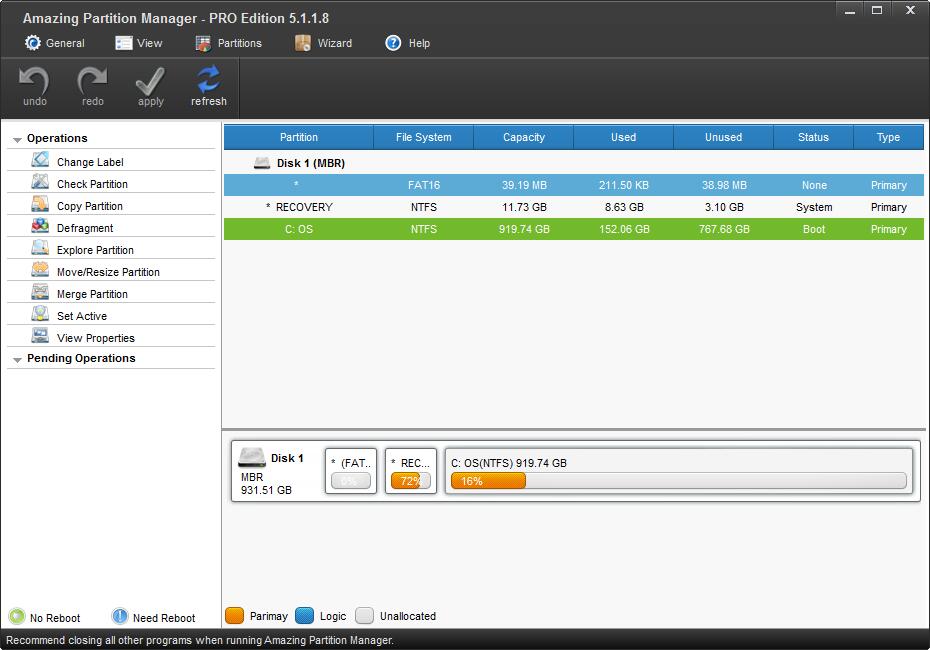Screen dimensions: 930x650
Task: Select the C: OS usage bar at 16%
Action: coord(488,481)
